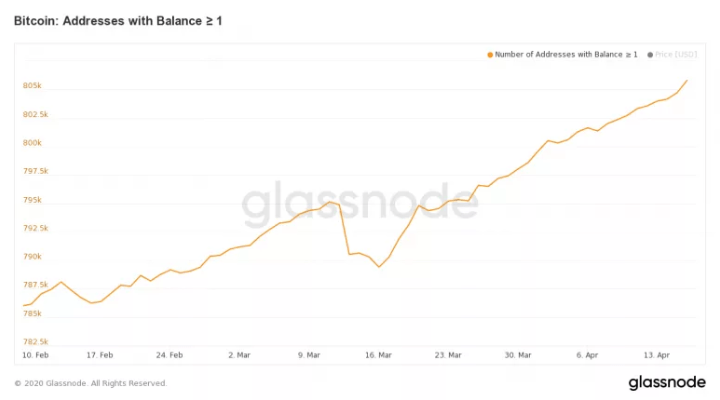Click the 2. Mar x-axis label
The image size is (720, 400).
coord(240,355)
